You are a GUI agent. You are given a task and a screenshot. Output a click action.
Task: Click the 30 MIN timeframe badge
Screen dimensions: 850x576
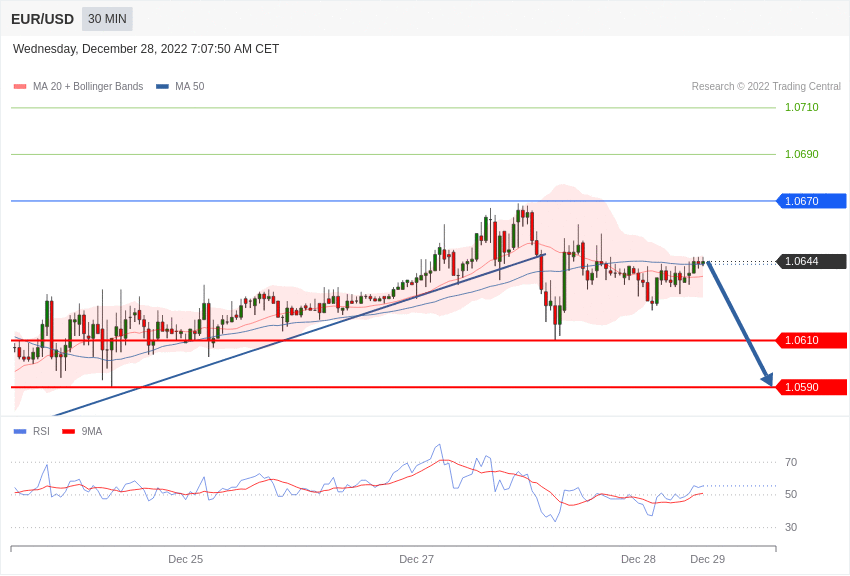click(107, 19)
